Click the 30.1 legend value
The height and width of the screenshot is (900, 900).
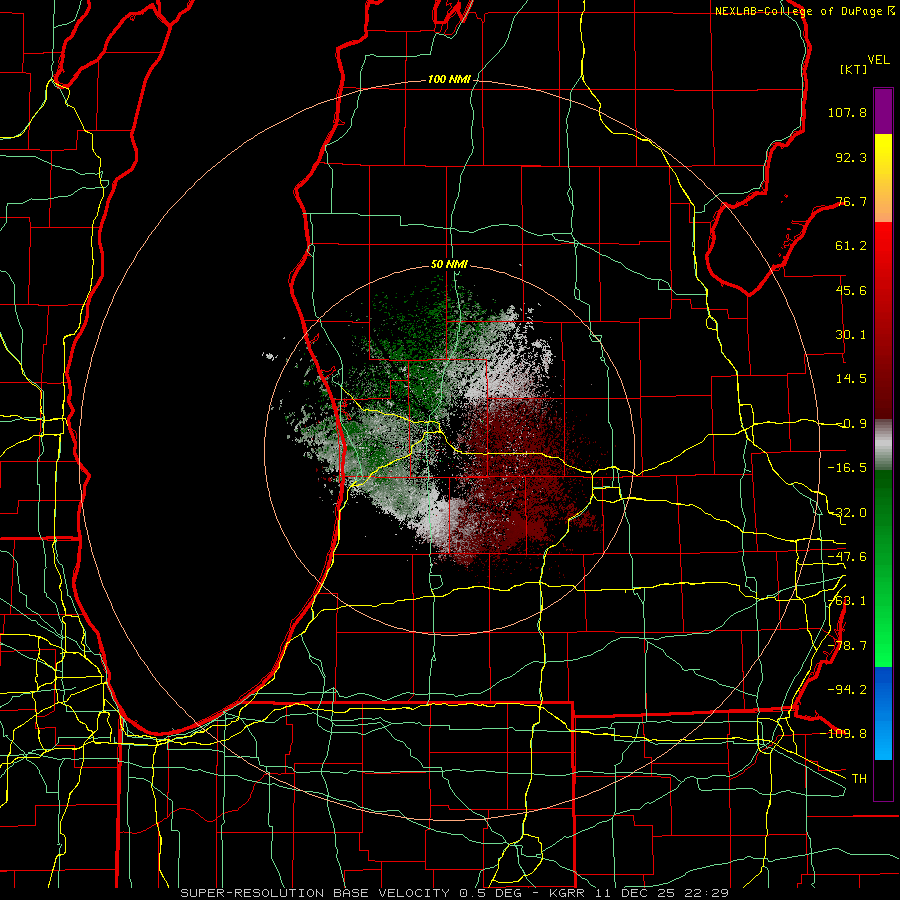coord(851,335)
